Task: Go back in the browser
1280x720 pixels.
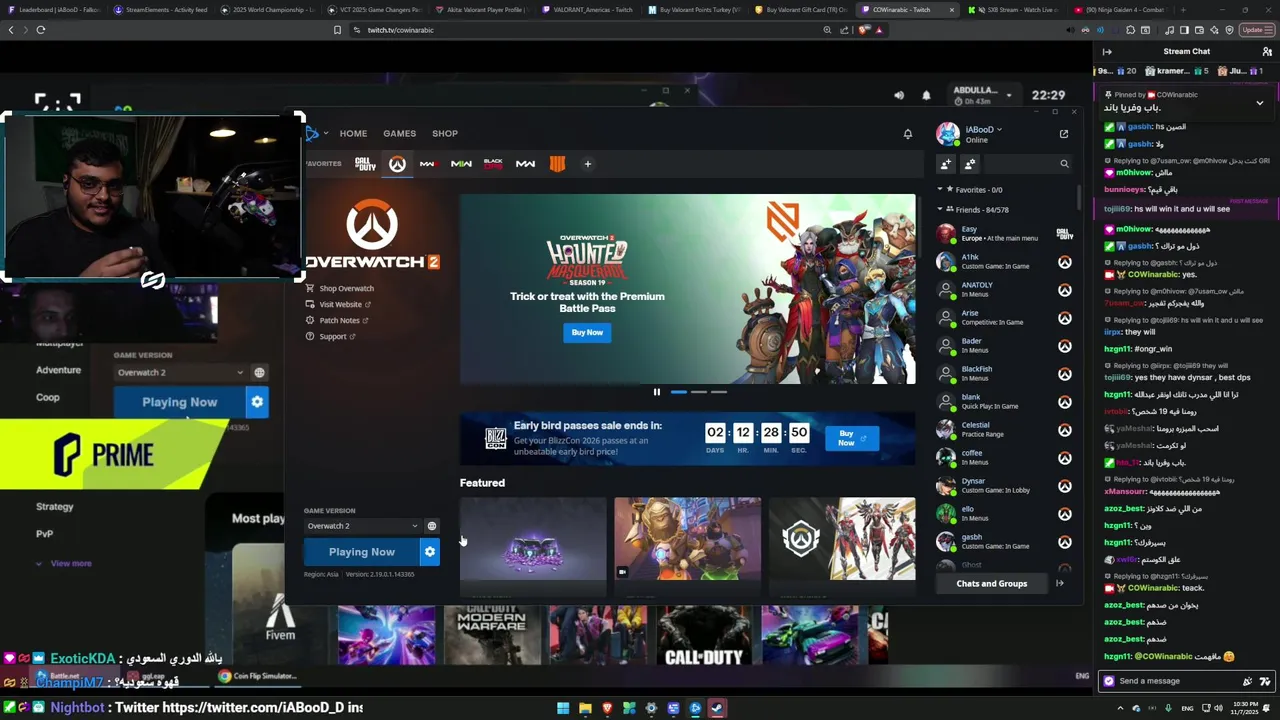Action: [11, 30]
